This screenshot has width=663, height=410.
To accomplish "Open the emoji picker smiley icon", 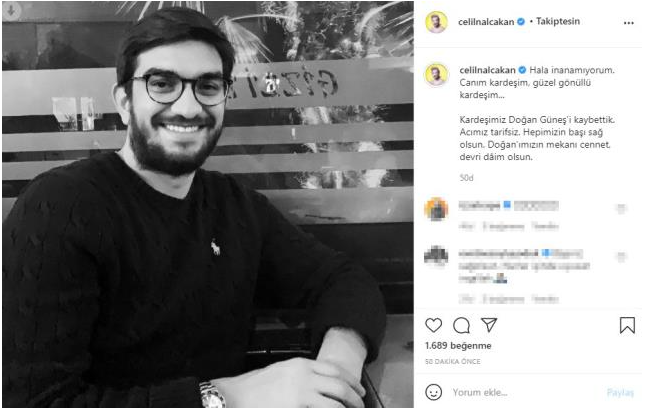I will click(x=433, y=392).
